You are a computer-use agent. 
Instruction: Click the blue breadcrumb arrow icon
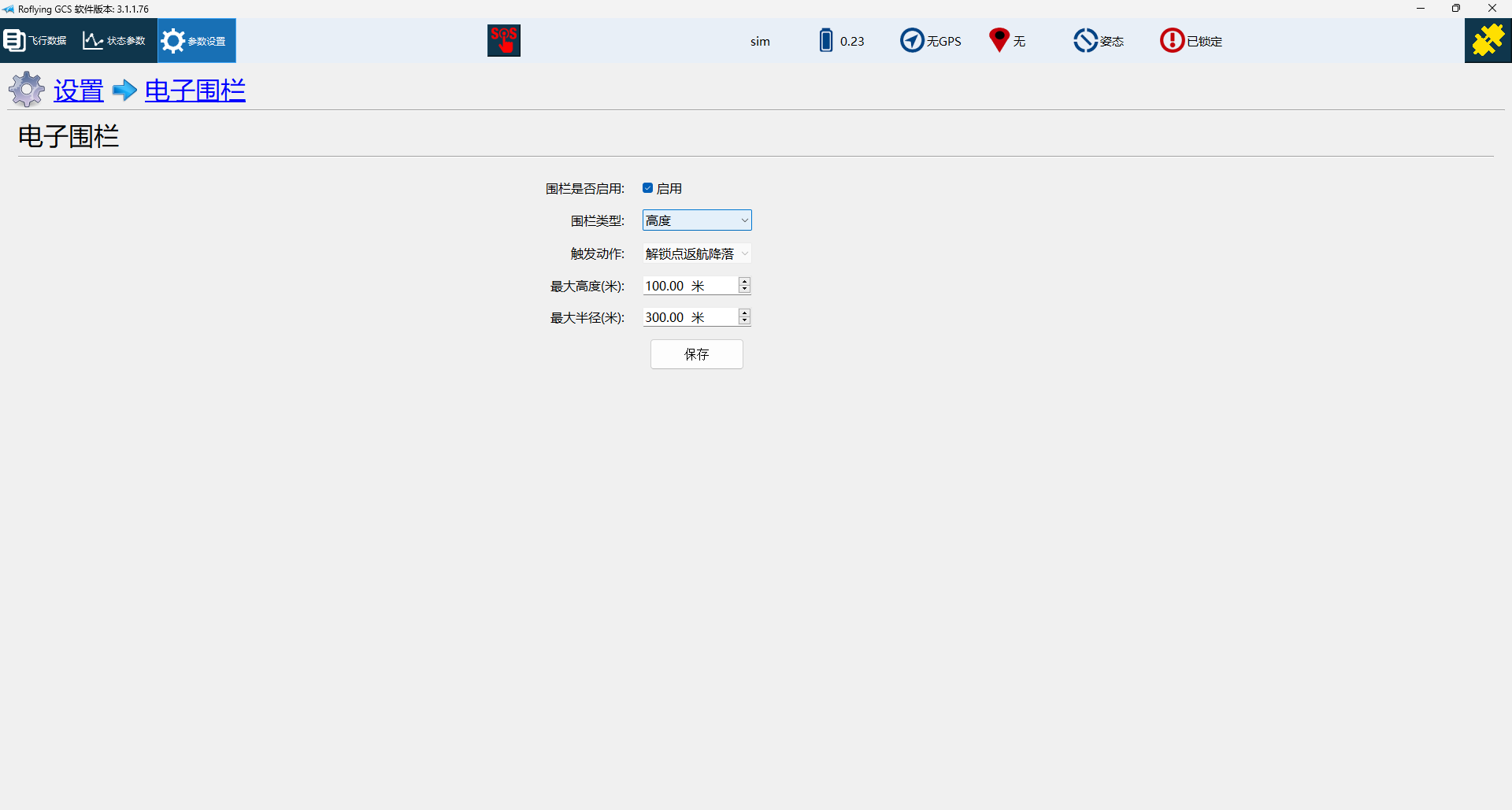[124, 91]
